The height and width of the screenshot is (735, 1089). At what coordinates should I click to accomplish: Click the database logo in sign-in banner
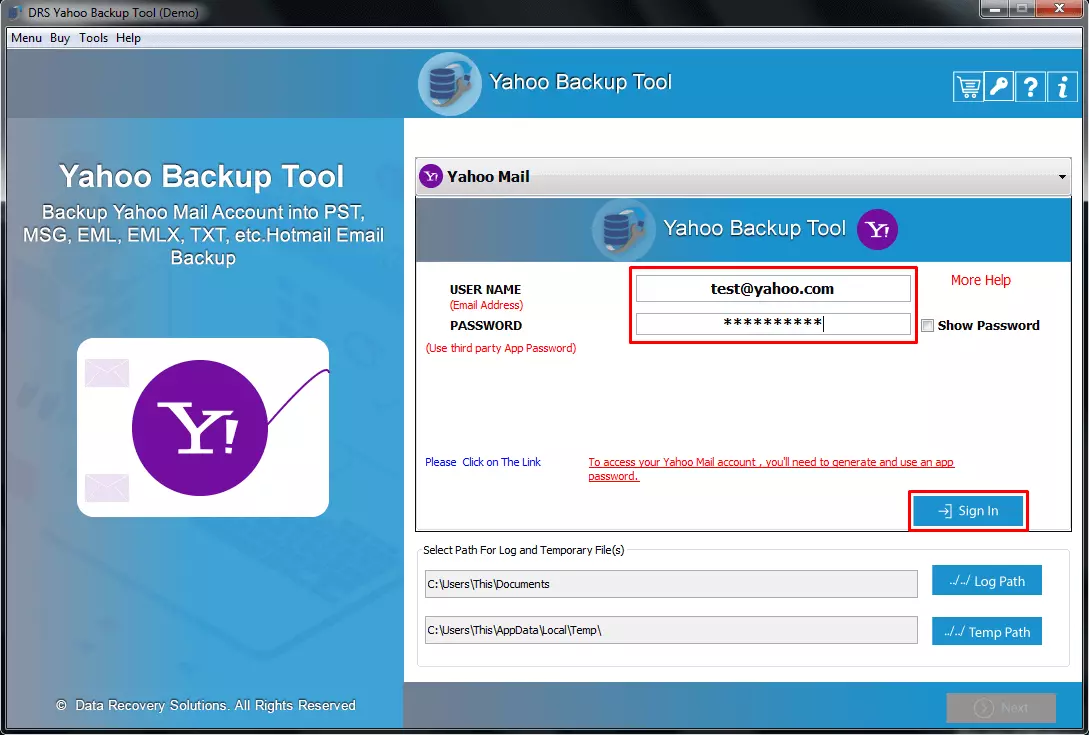point(623,229)
